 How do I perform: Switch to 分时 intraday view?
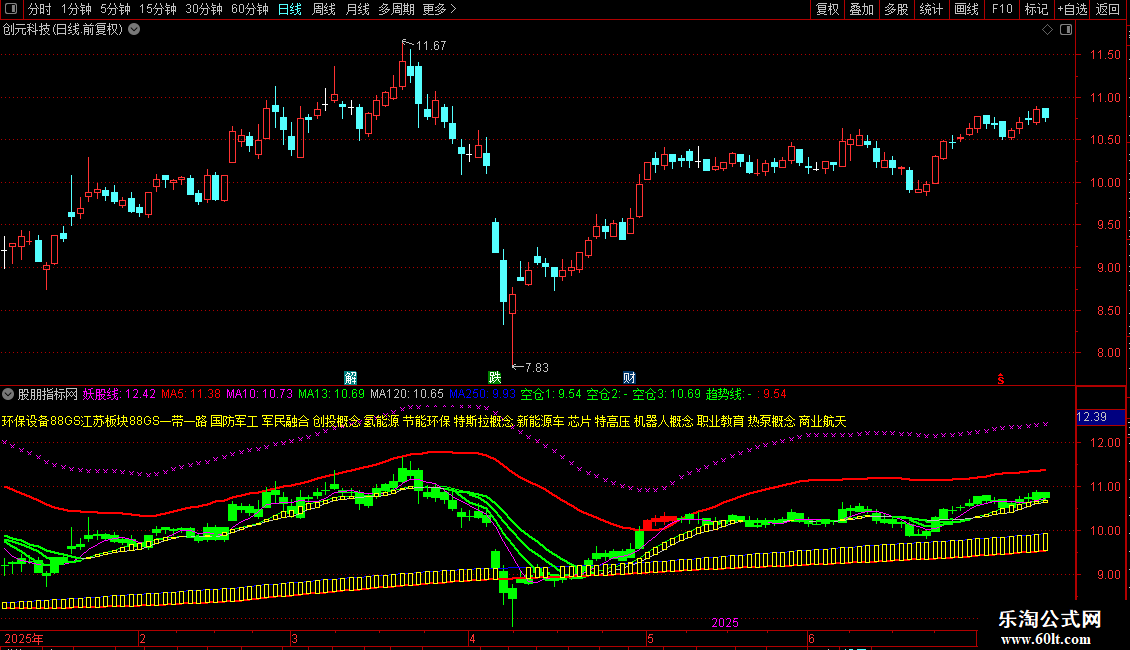[x=40, y=9]
